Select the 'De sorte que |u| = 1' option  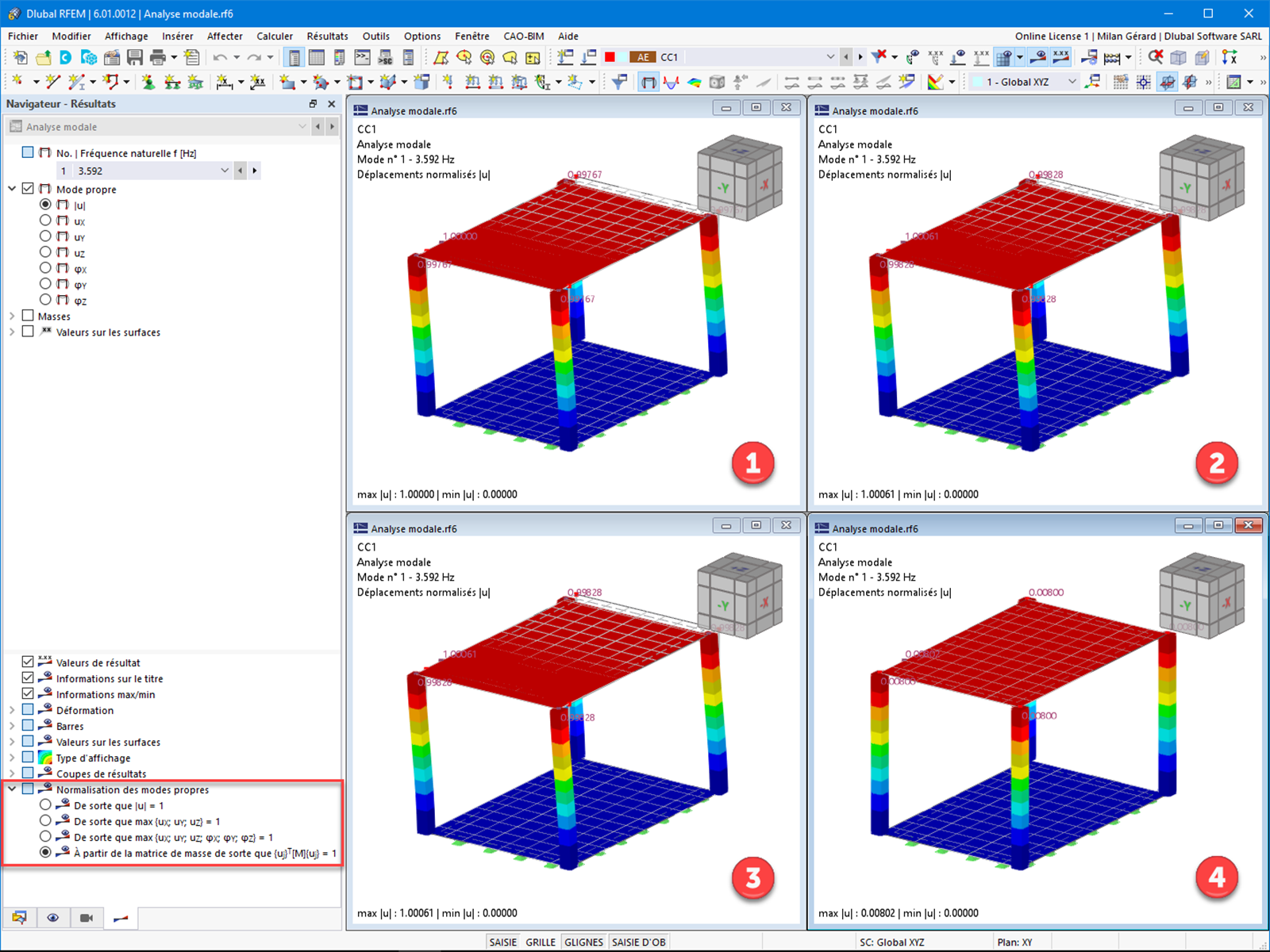[x=45, y=805]
